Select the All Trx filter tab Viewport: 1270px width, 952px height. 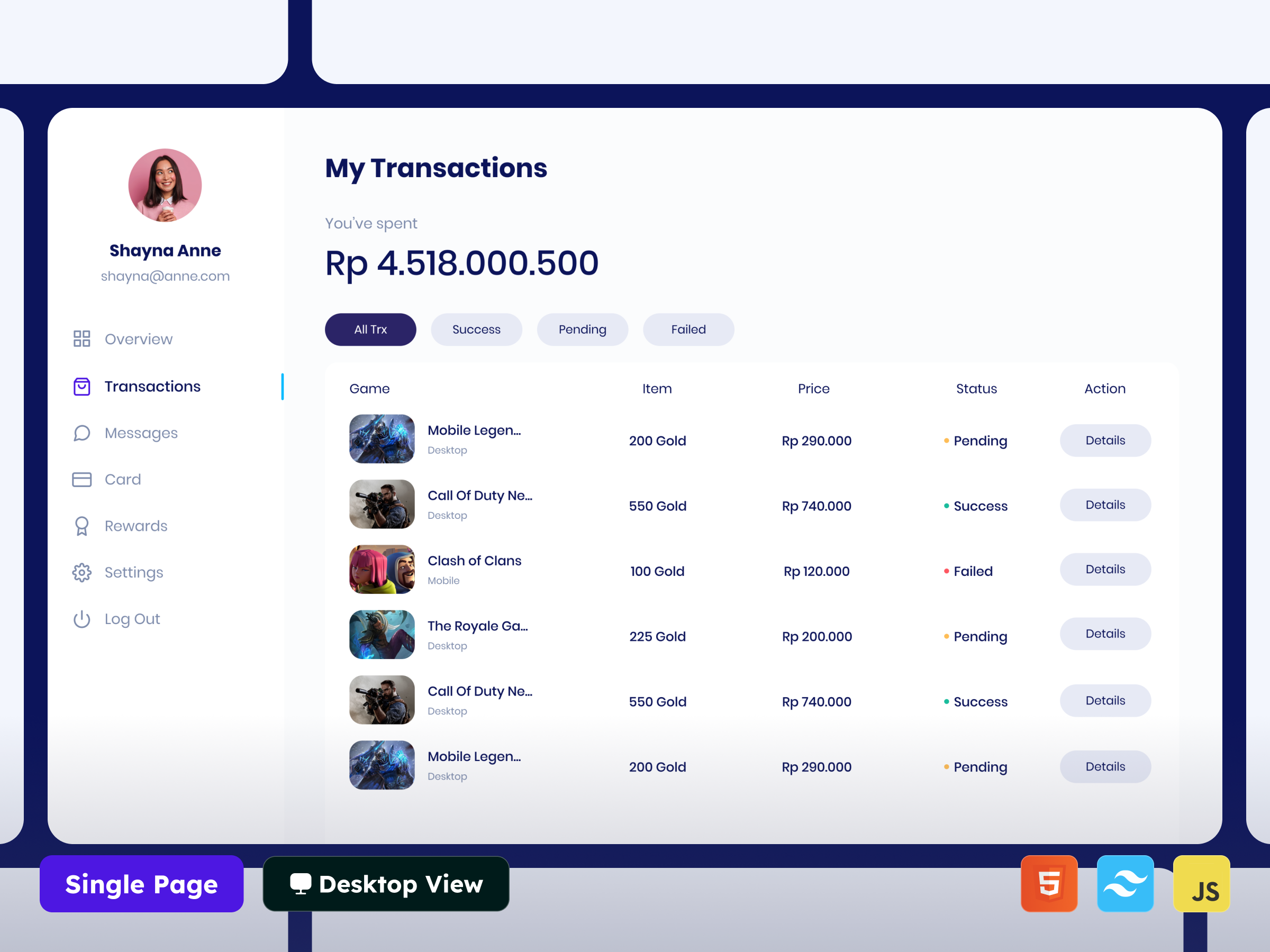pyautogui.click(x=370, y=329)
